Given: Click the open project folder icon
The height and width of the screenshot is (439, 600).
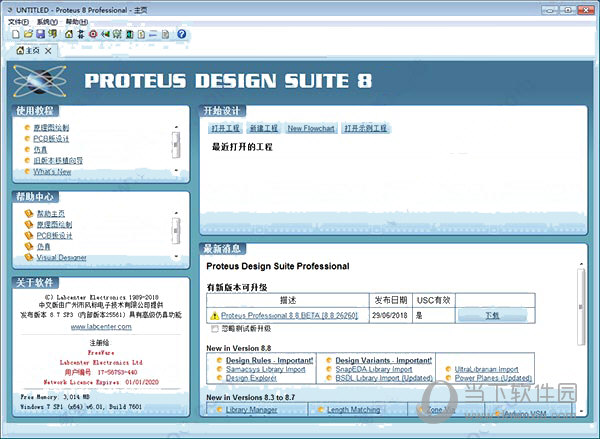Looking at the screenshot, I should 28,34.
